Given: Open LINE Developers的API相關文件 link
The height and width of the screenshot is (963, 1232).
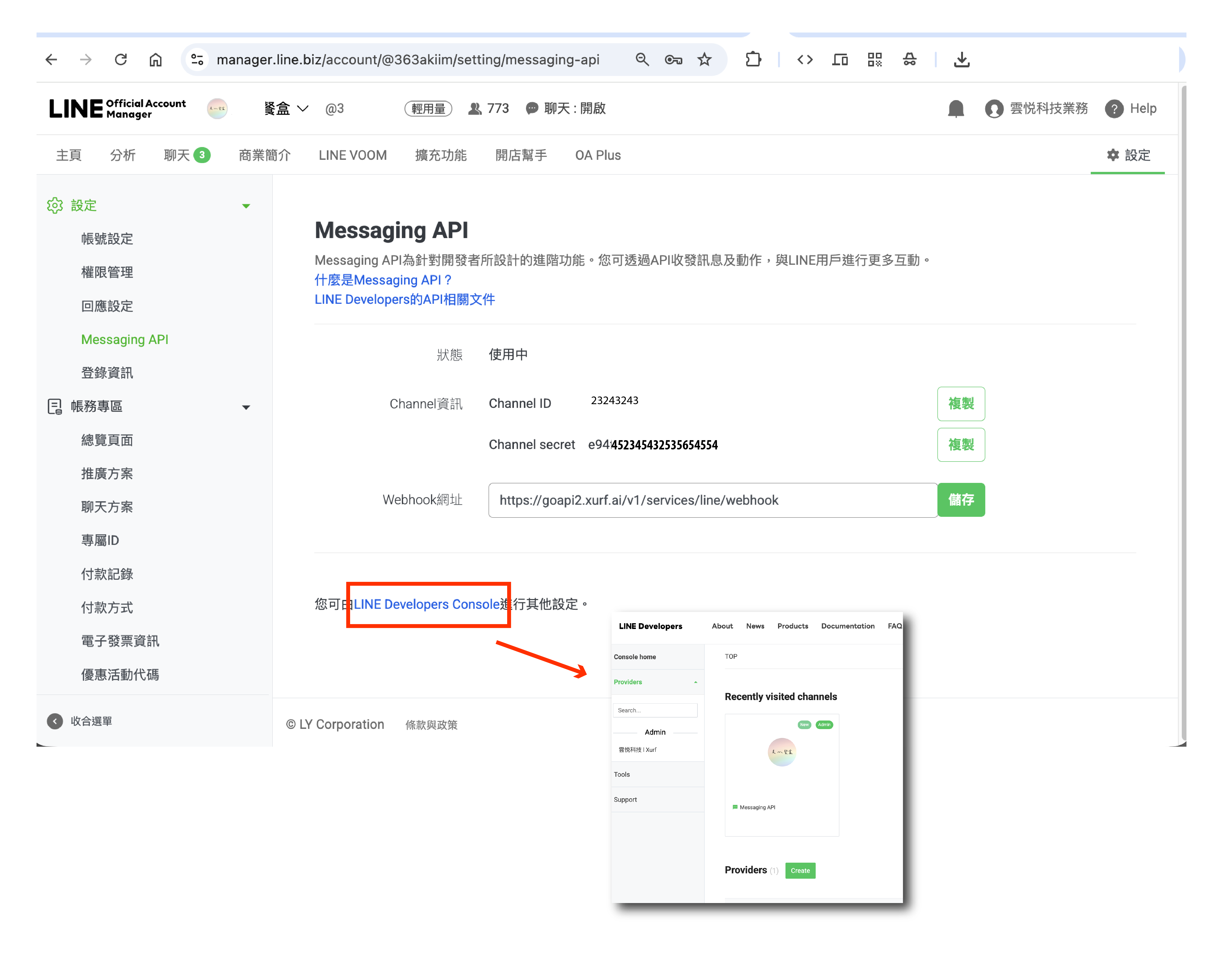Looking at the screenshot, I should coord(404,300).
